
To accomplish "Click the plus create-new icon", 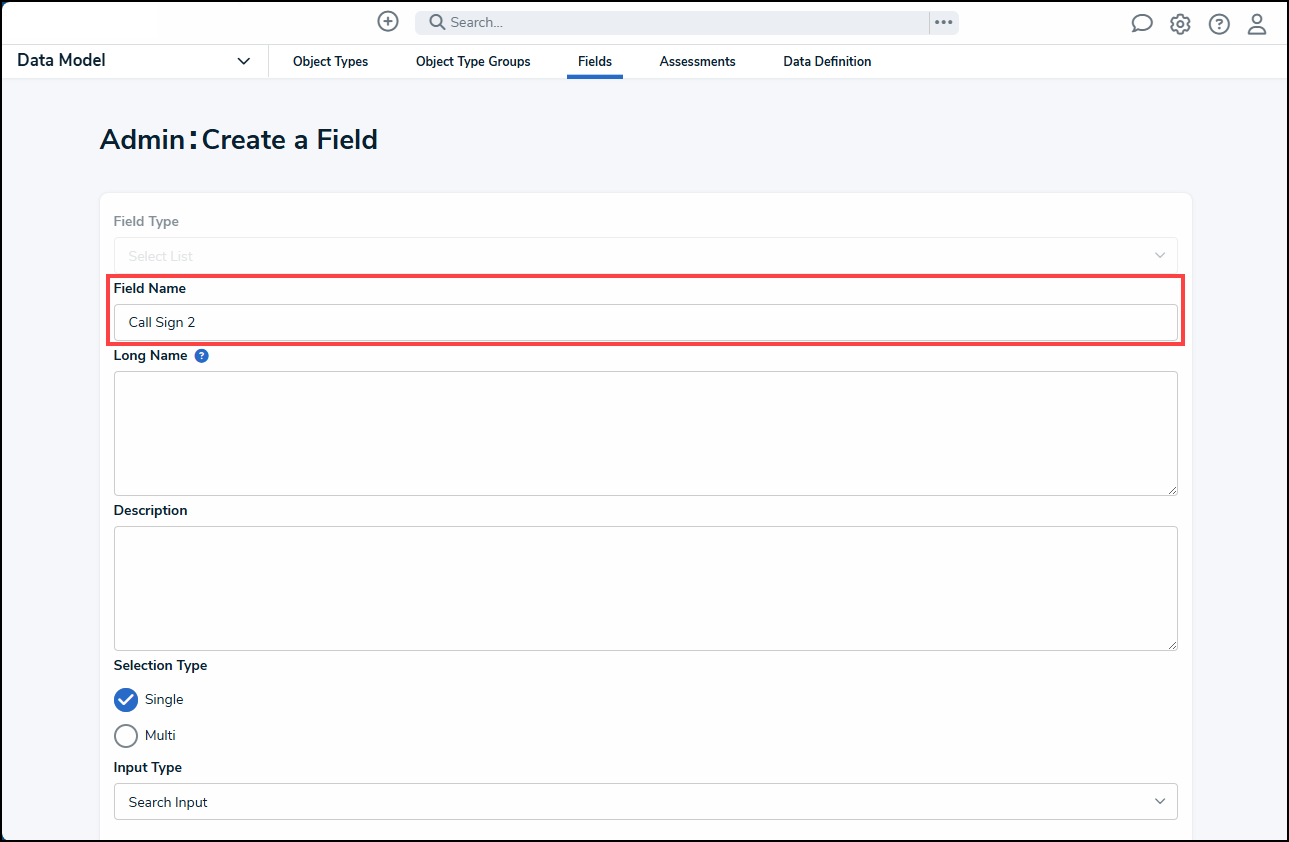I will click(388, 21).
